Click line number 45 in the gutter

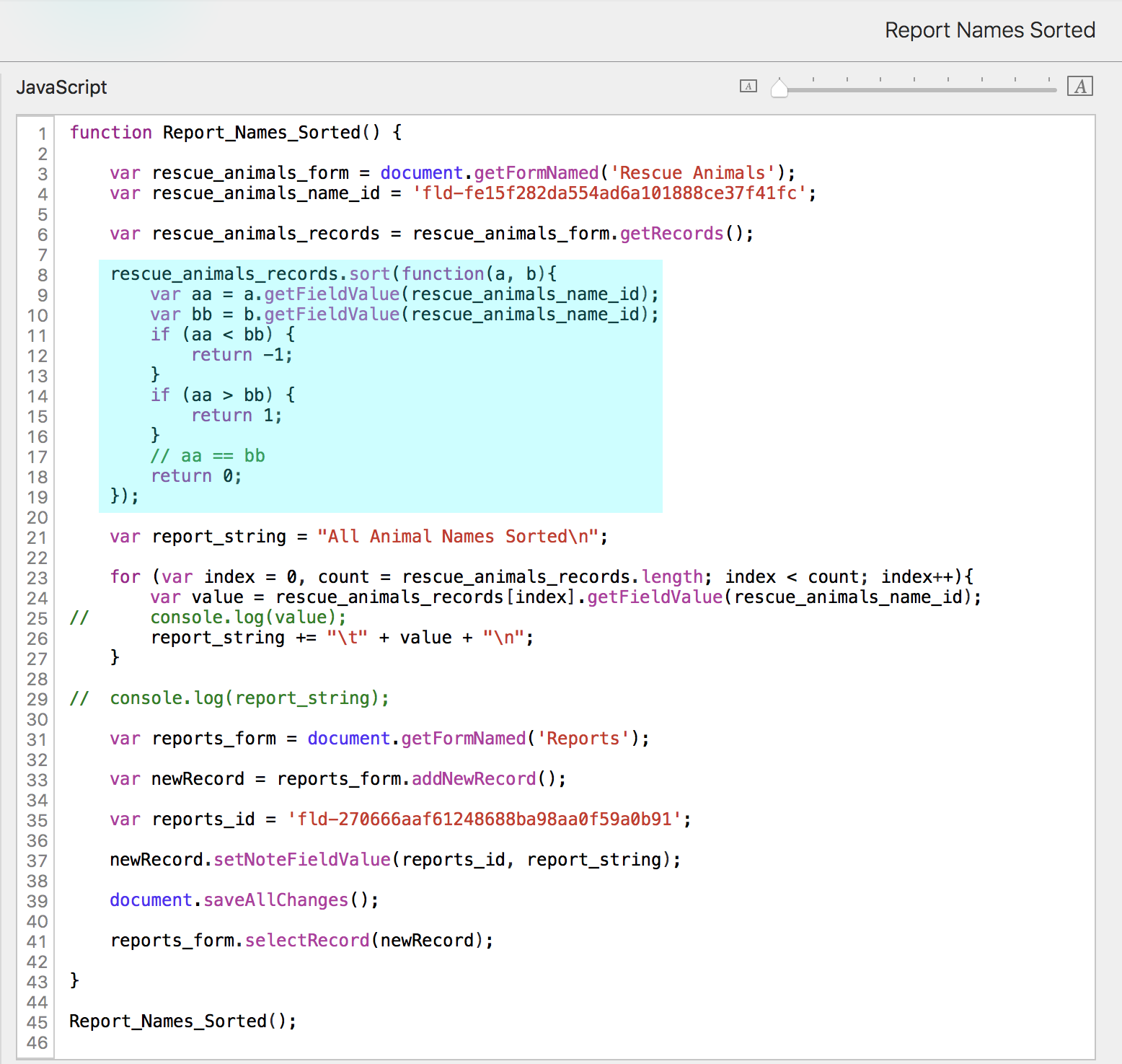tap(37, 1022)
